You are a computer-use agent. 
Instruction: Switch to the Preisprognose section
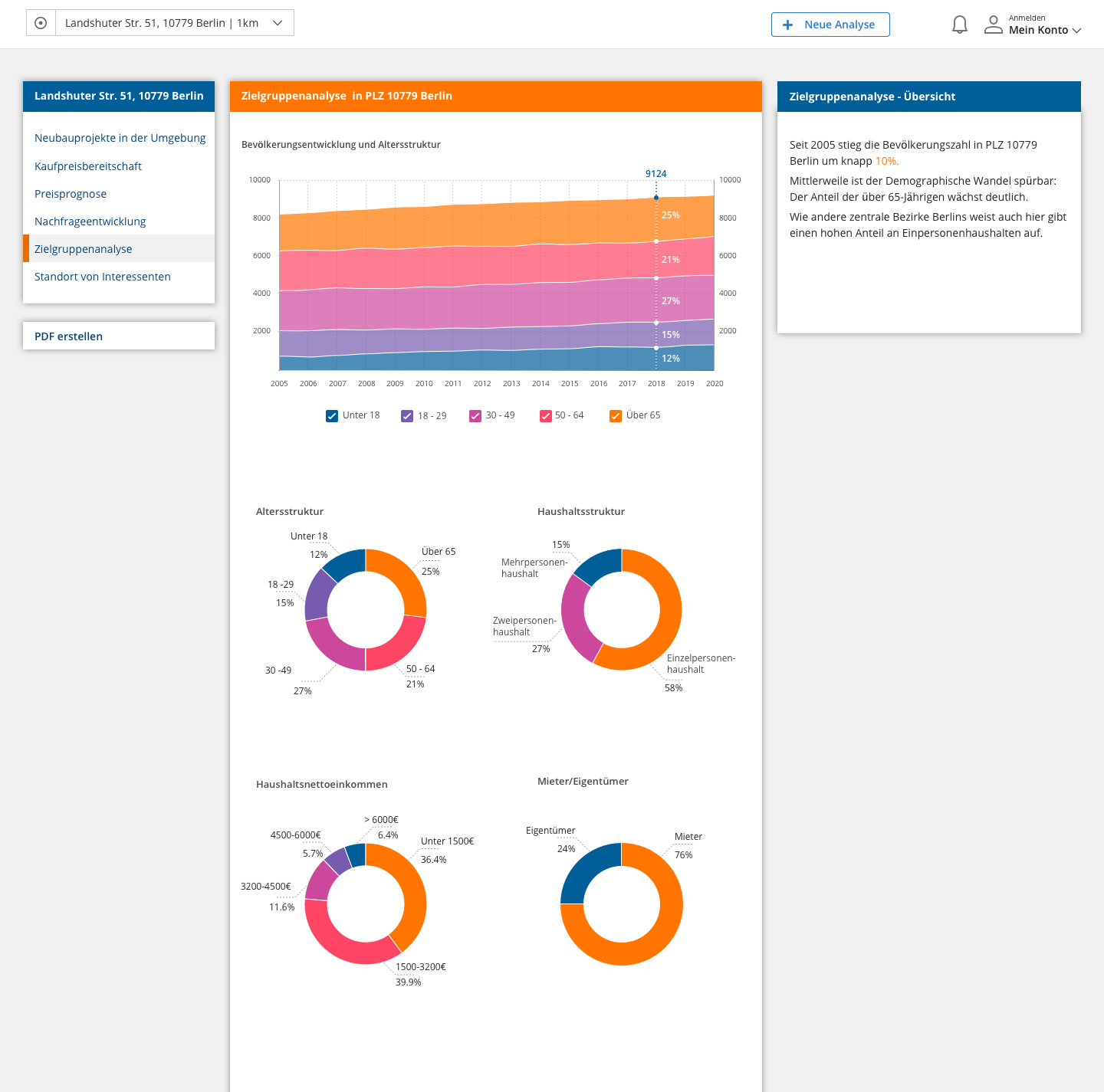71,194
